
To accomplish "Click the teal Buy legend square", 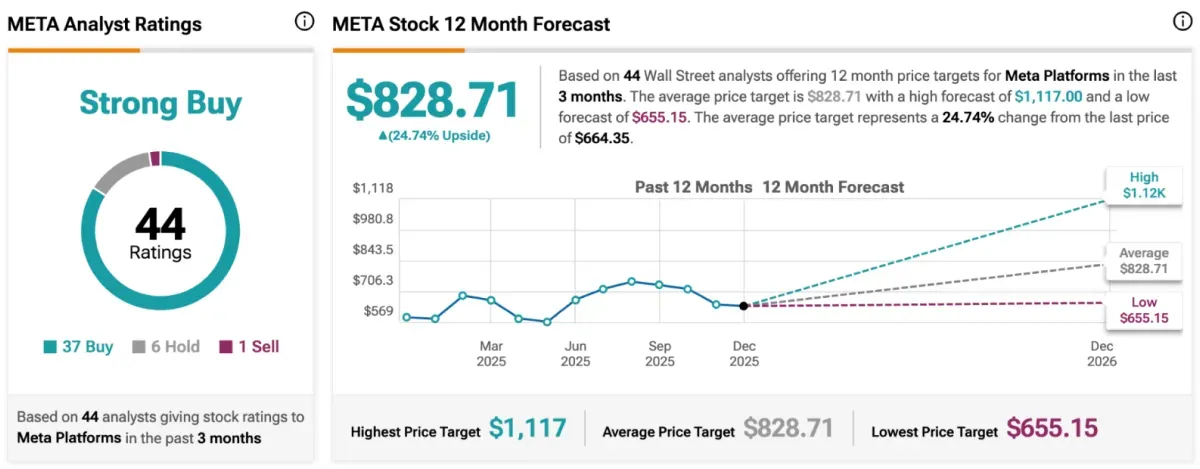I will (49, 347).
